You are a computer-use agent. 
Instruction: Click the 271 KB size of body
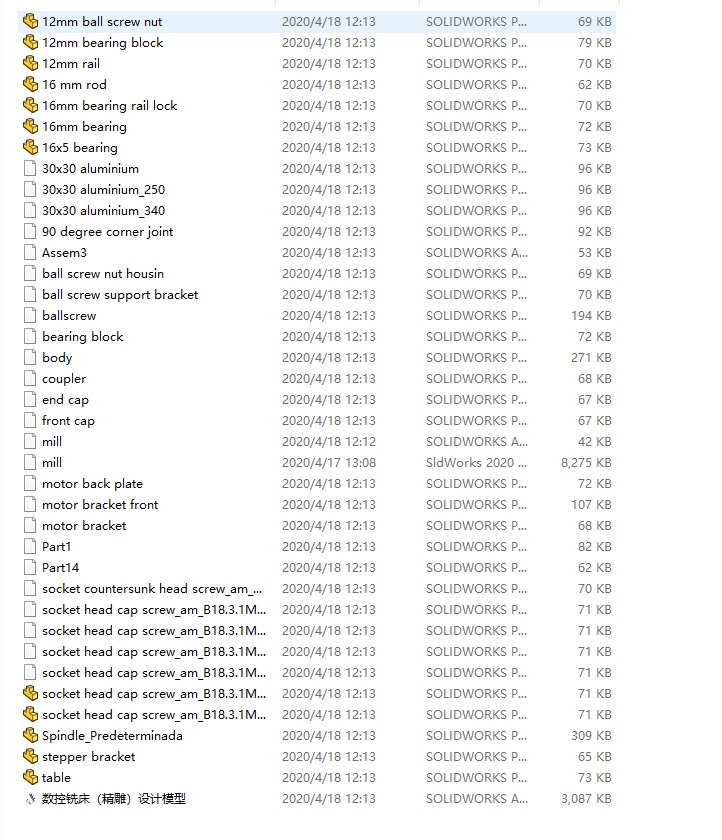pyautogui.click(x=591, y=357)
